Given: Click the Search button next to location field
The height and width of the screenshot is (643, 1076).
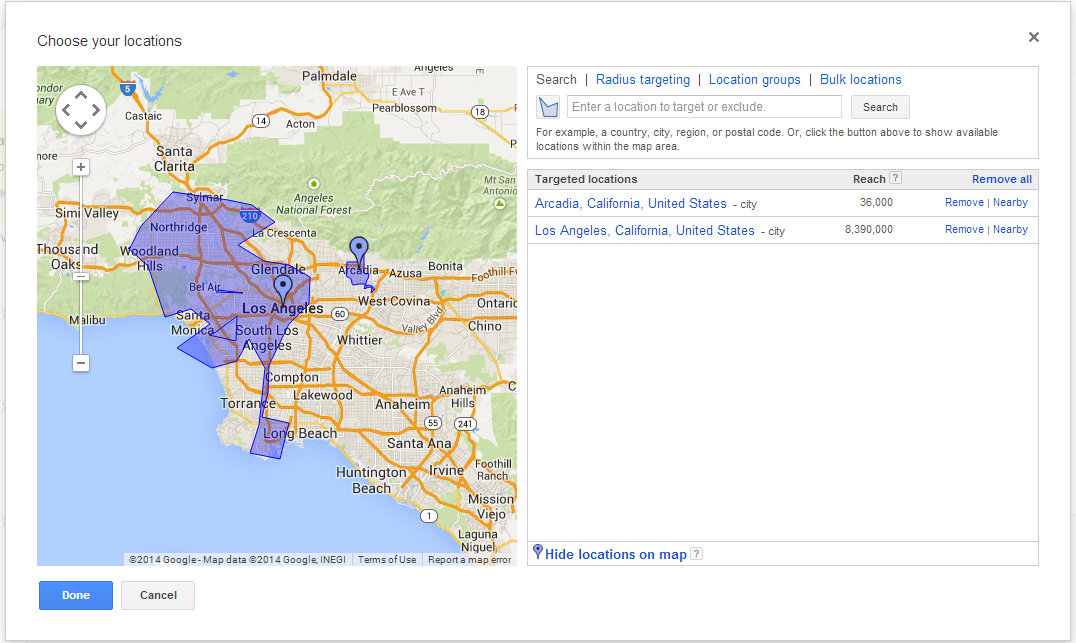Looking at the screenshot, I should point(880,107).
